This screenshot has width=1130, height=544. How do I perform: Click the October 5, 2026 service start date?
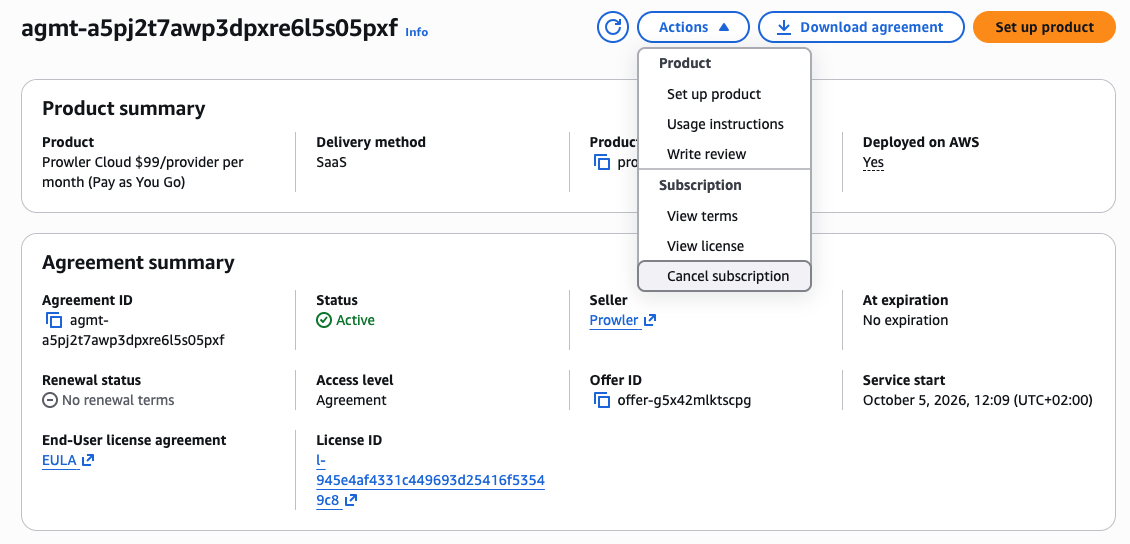(977, 400)
